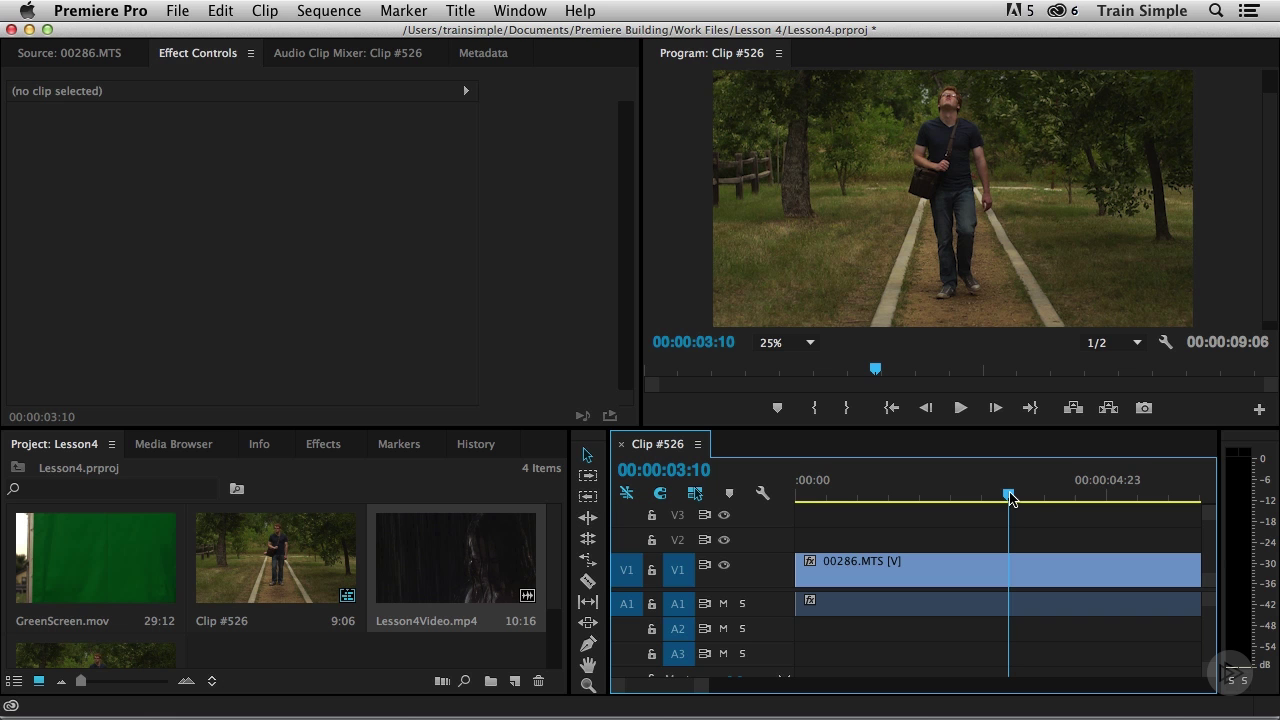Toggle Sync Lock for track V2
1280x720 pixels.
pos(704,540)
